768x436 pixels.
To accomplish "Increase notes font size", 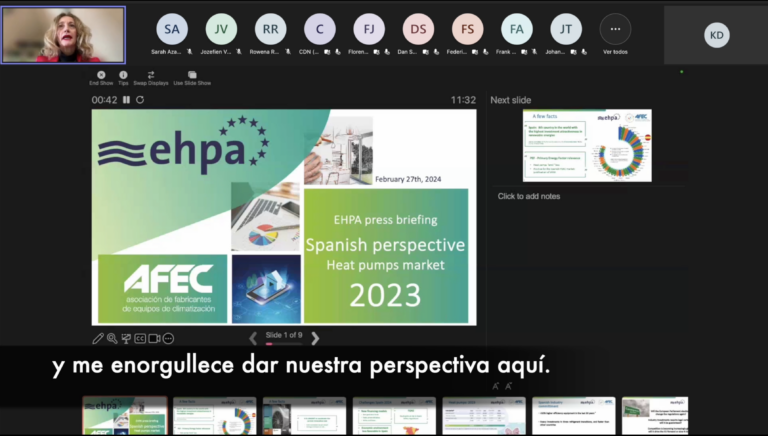I will [x=496, y=386].
